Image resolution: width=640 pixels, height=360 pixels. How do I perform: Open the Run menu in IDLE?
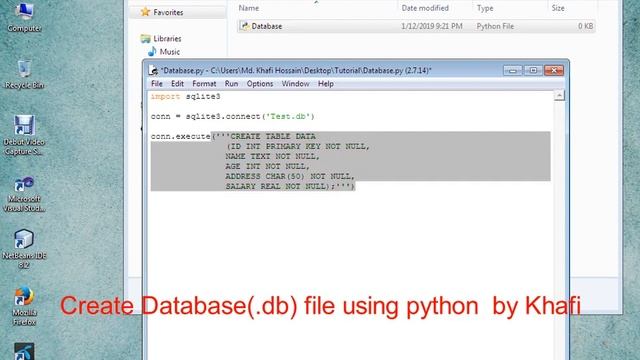point(231,84)
